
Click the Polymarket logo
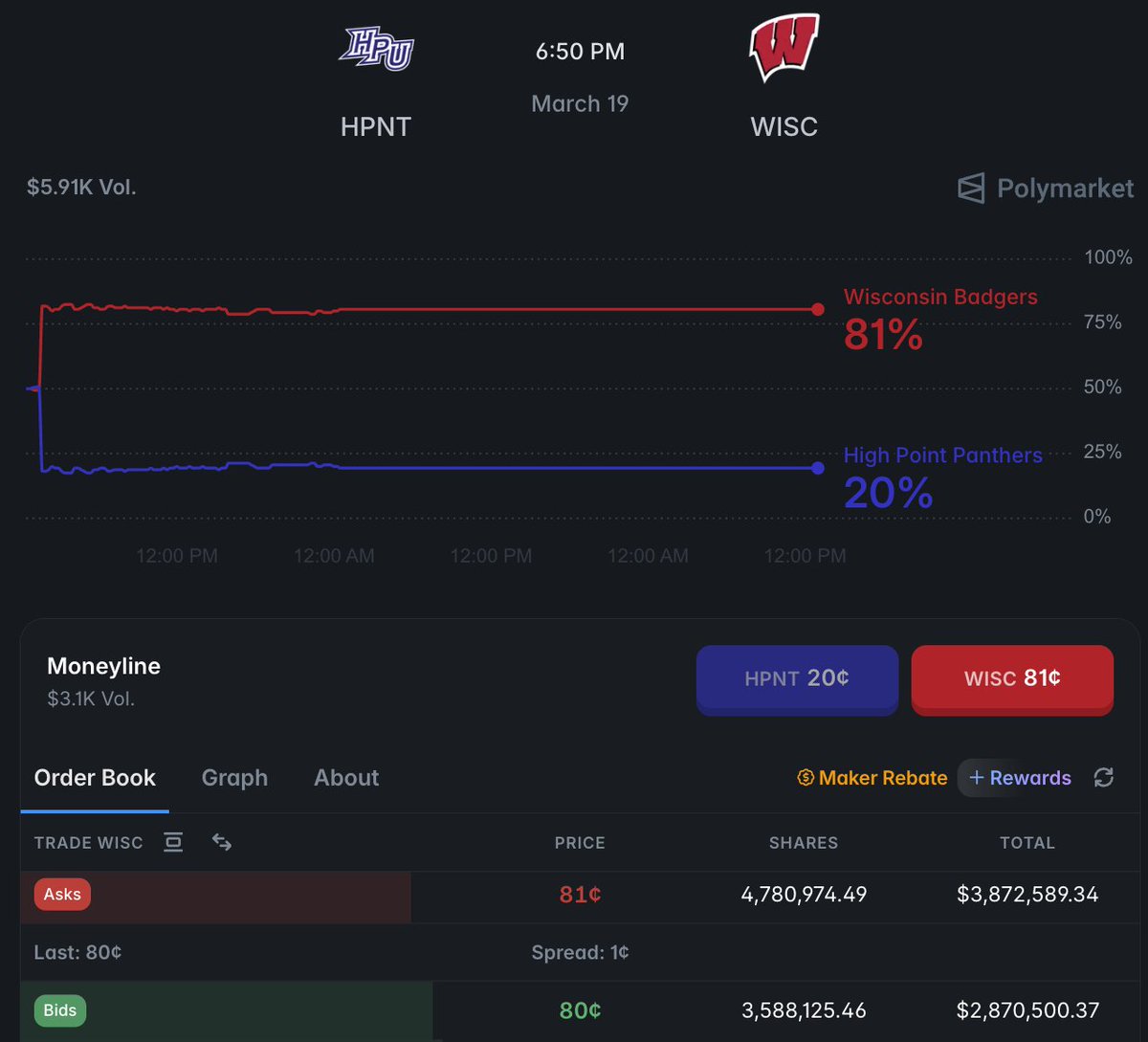(1046, 188)
